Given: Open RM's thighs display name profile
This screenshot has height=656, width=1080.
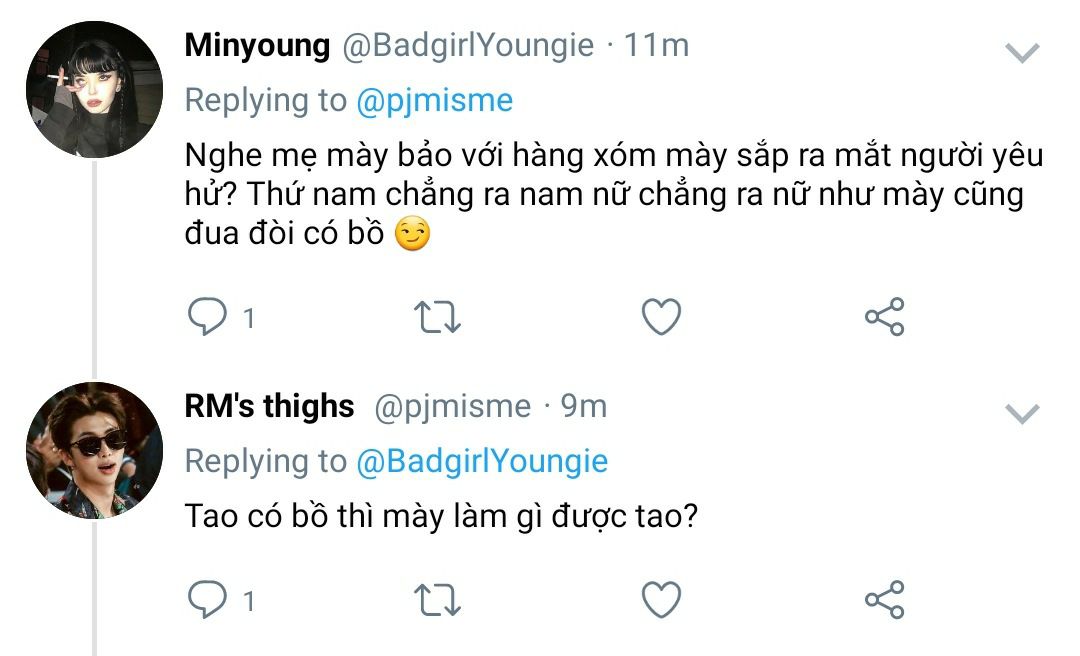Looking at the screenshot, I should [269, 406].
